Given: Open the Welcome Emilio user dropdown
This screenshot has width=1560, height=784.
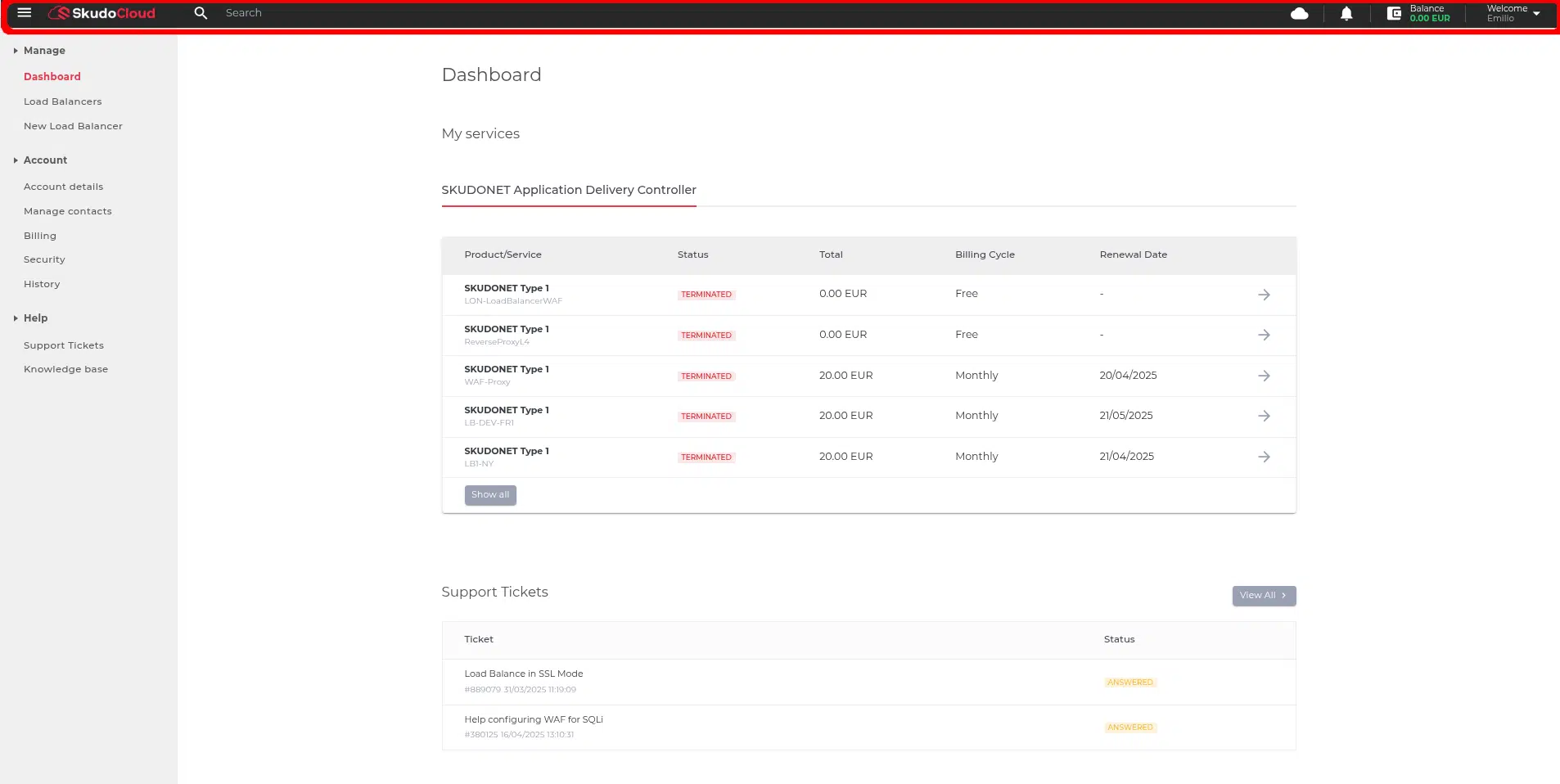Looking at the screenshot, I should click(x=1514, y=13).
